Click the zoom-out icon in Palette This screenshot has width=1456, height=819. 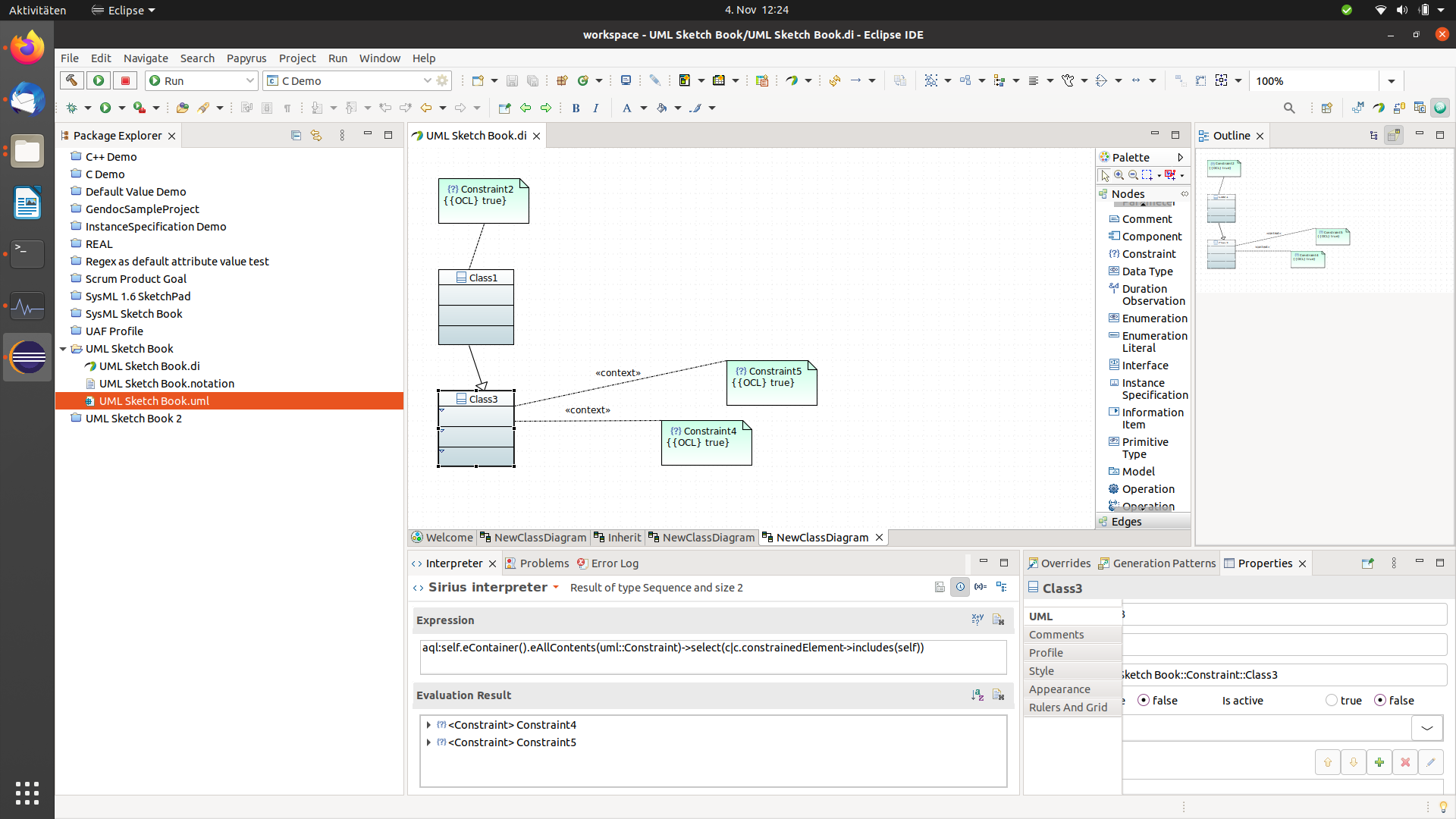point(1133,175)
